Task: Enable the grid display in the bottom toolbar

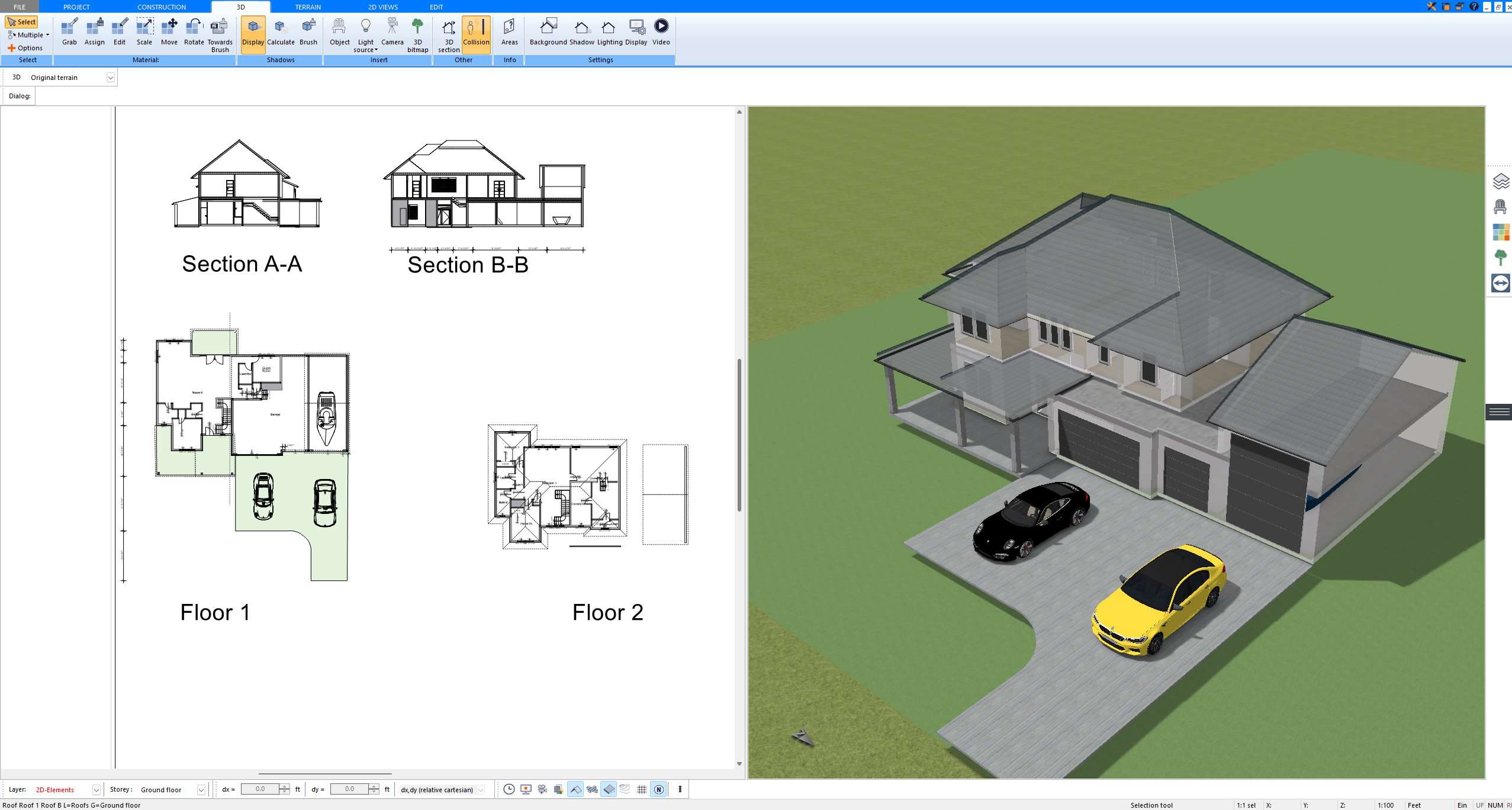Action: [x=642, y=789]
